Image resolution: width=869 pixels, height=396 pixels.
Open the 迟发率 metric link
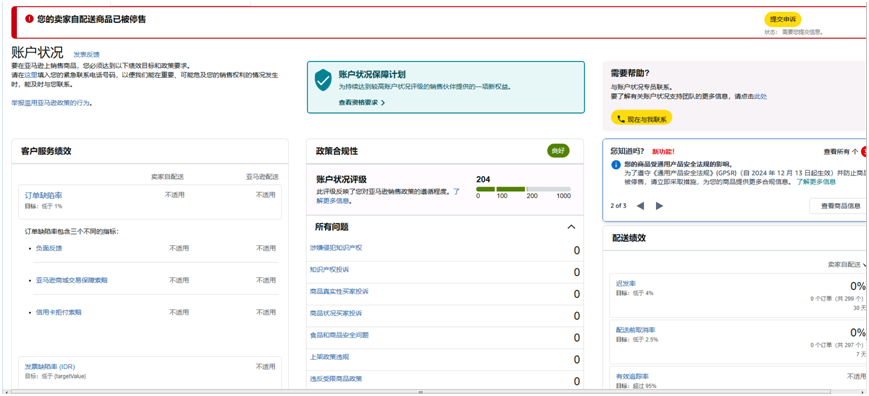626,284
